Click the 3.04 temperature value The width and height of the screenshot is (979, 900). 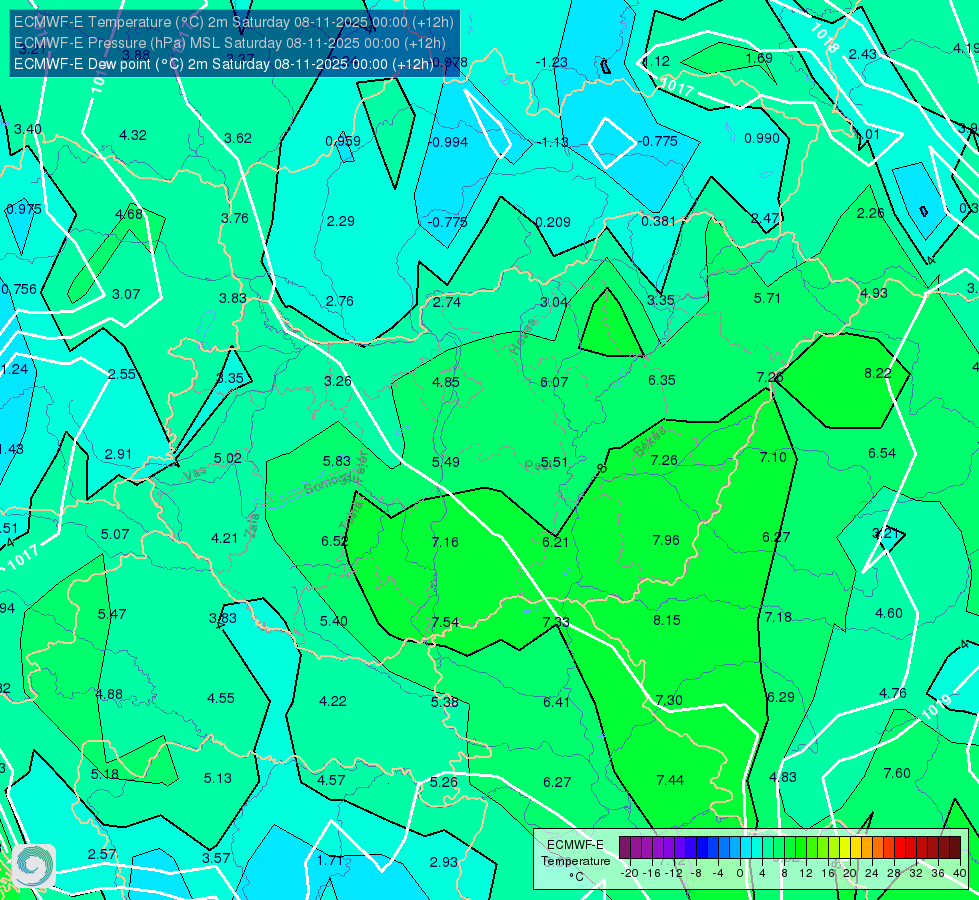tap(554, 302)
